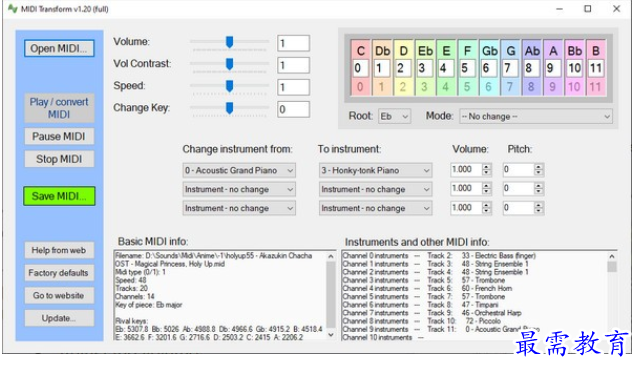Click the B note mapping field
The image size is (637, 375).
[x=595, y=68]
